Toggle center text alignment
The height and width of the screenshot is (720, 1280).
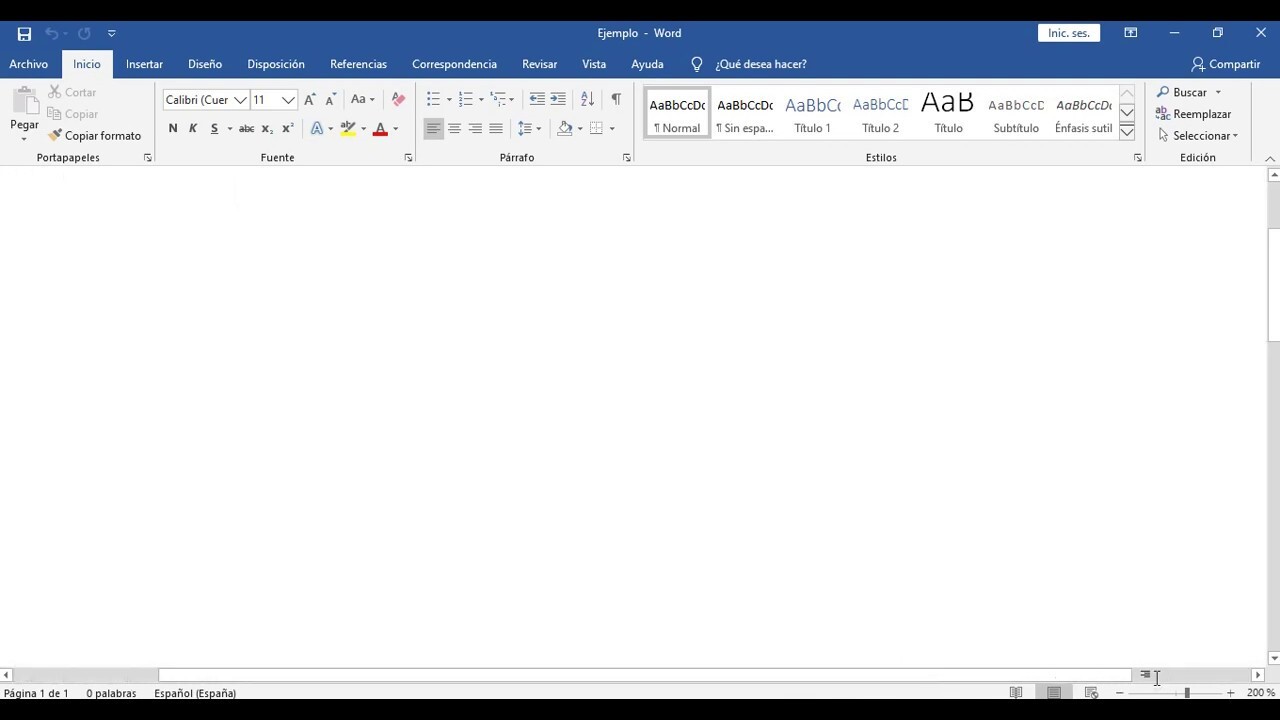(x=454, y=128)
